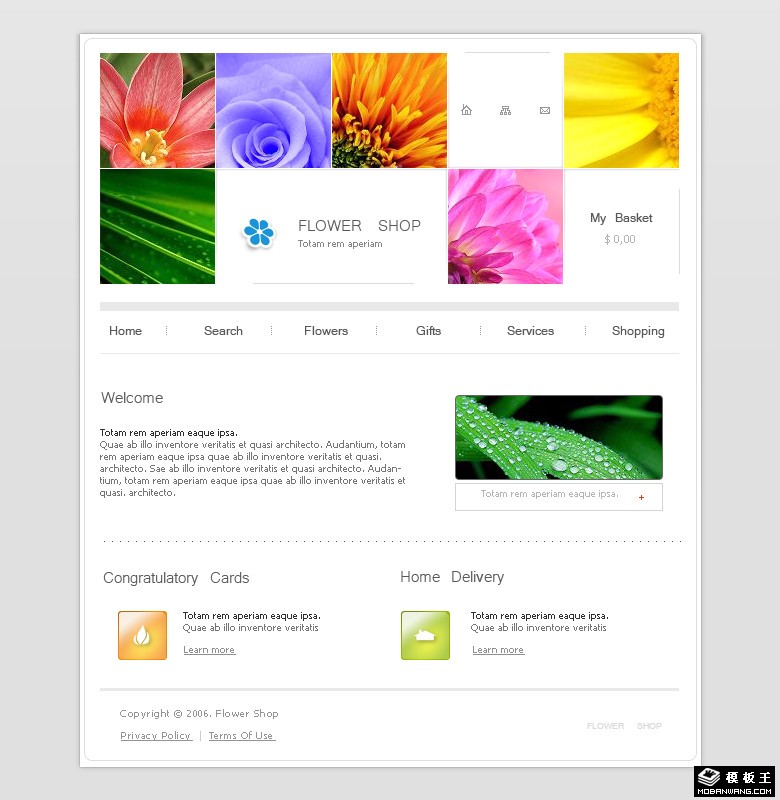Click the green striped leaf thumbnail
780x800 pixels.
point(158,227)
